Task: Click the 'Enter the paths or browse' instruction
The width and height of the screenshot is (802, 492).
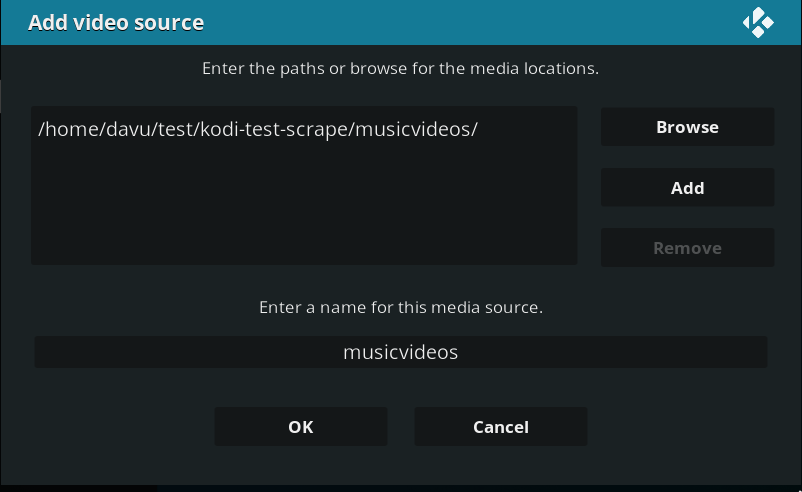Action: tap(400, 69)
